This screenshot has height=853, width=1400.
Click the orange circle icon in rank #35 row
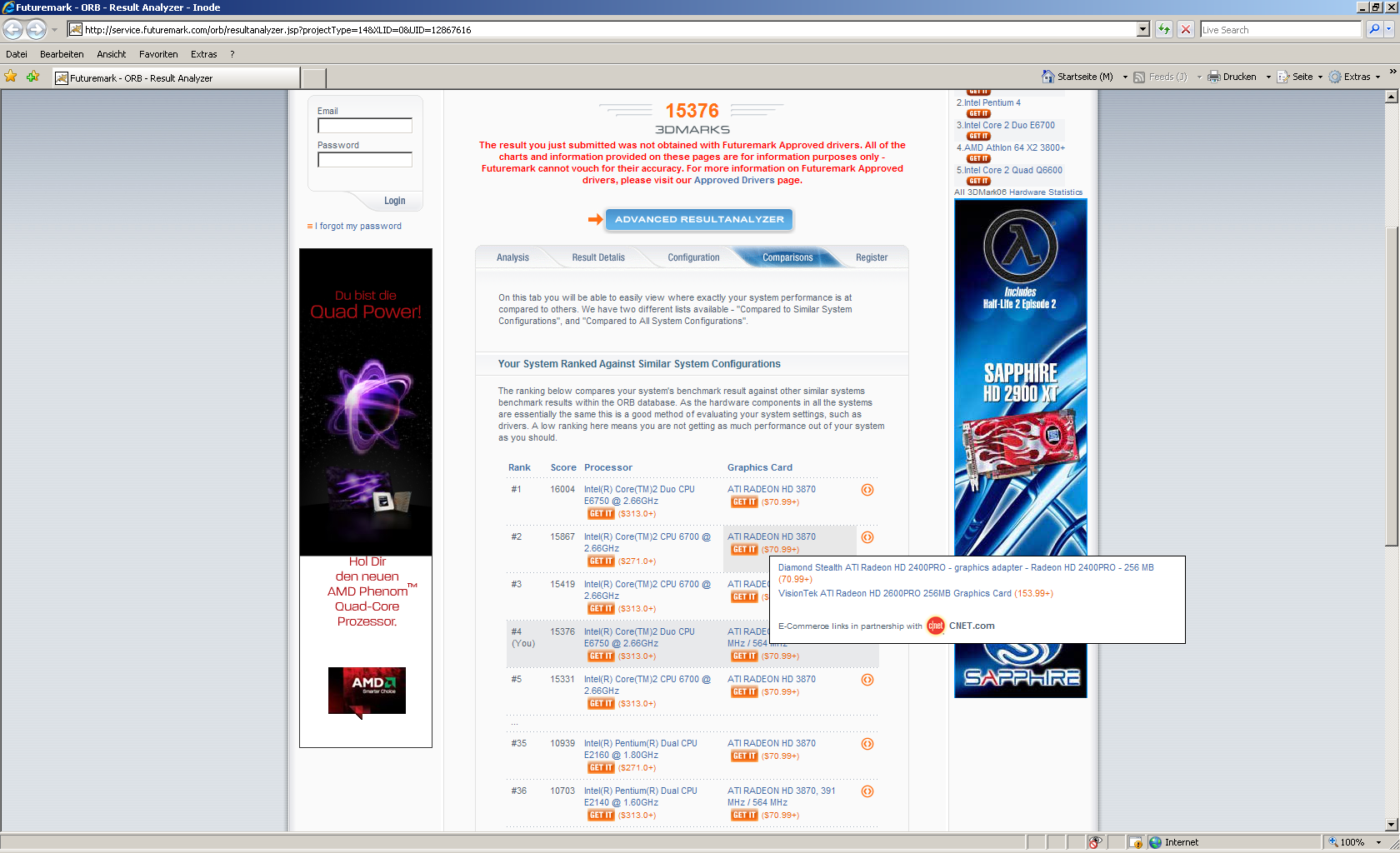tap(867, 744)
